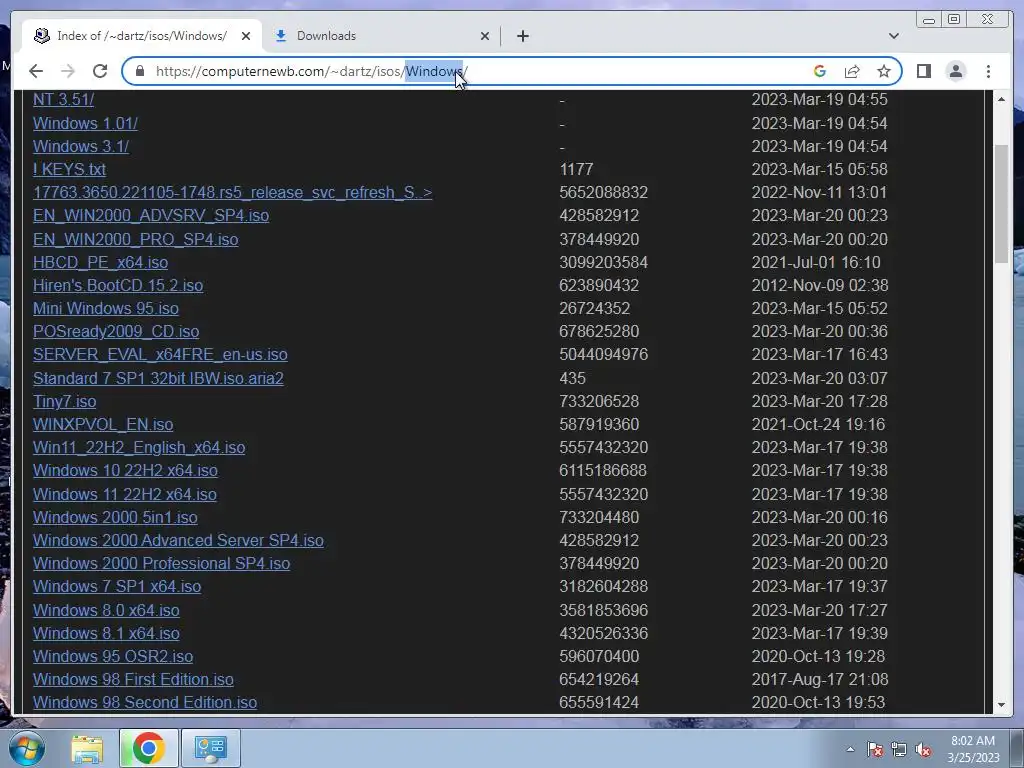This screenshot has width=1024, height=768.
Task: Open the Control Panel taskbar icon
Action: tap(210, 748)
